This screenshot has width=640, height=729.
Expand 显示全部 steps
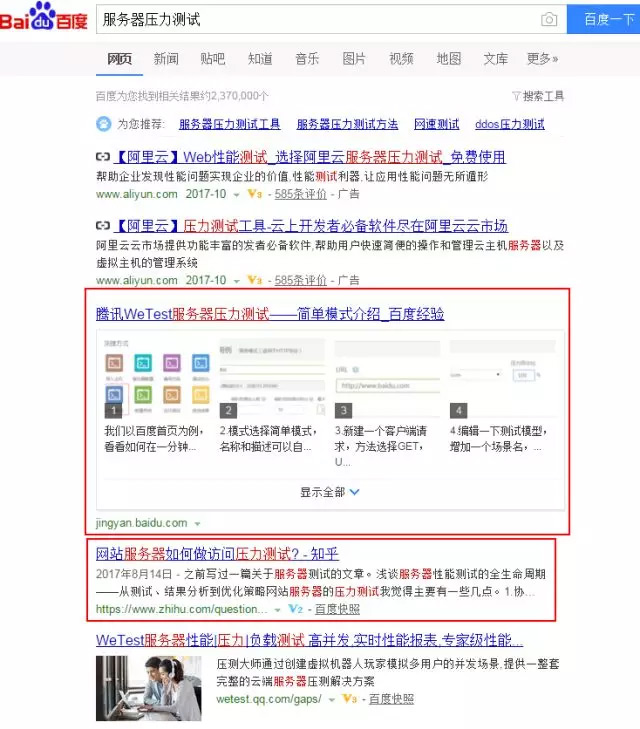click(x=330, y=492)
